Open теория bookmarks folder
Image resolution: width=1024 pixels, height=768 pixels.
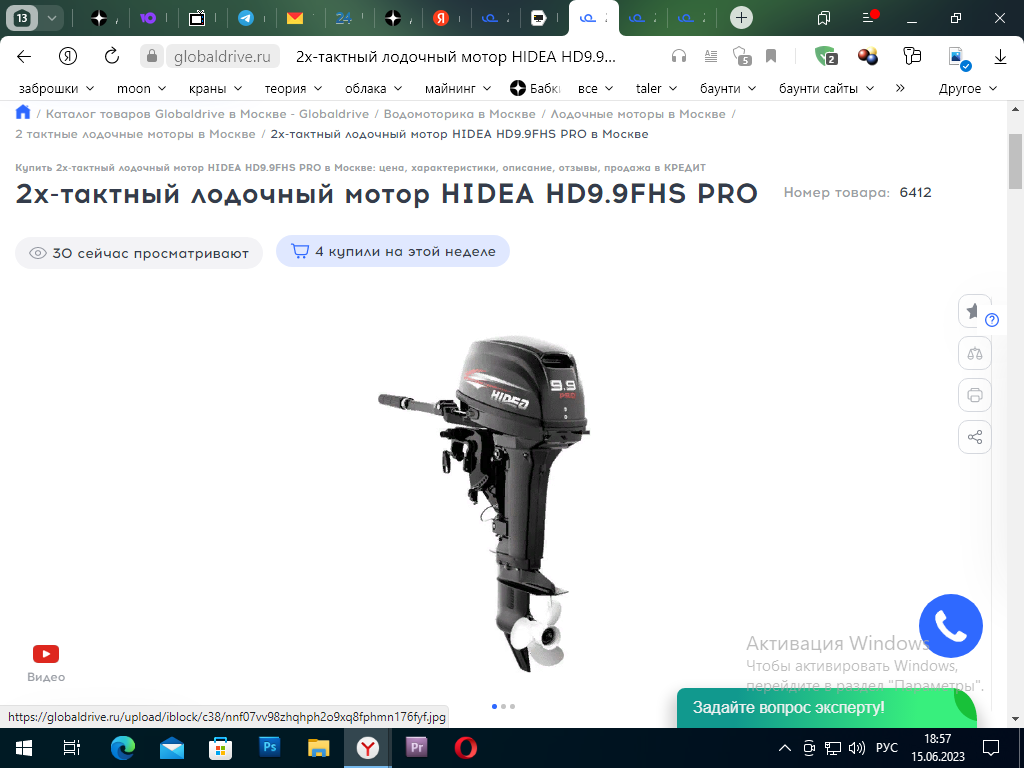pos(293,88)
